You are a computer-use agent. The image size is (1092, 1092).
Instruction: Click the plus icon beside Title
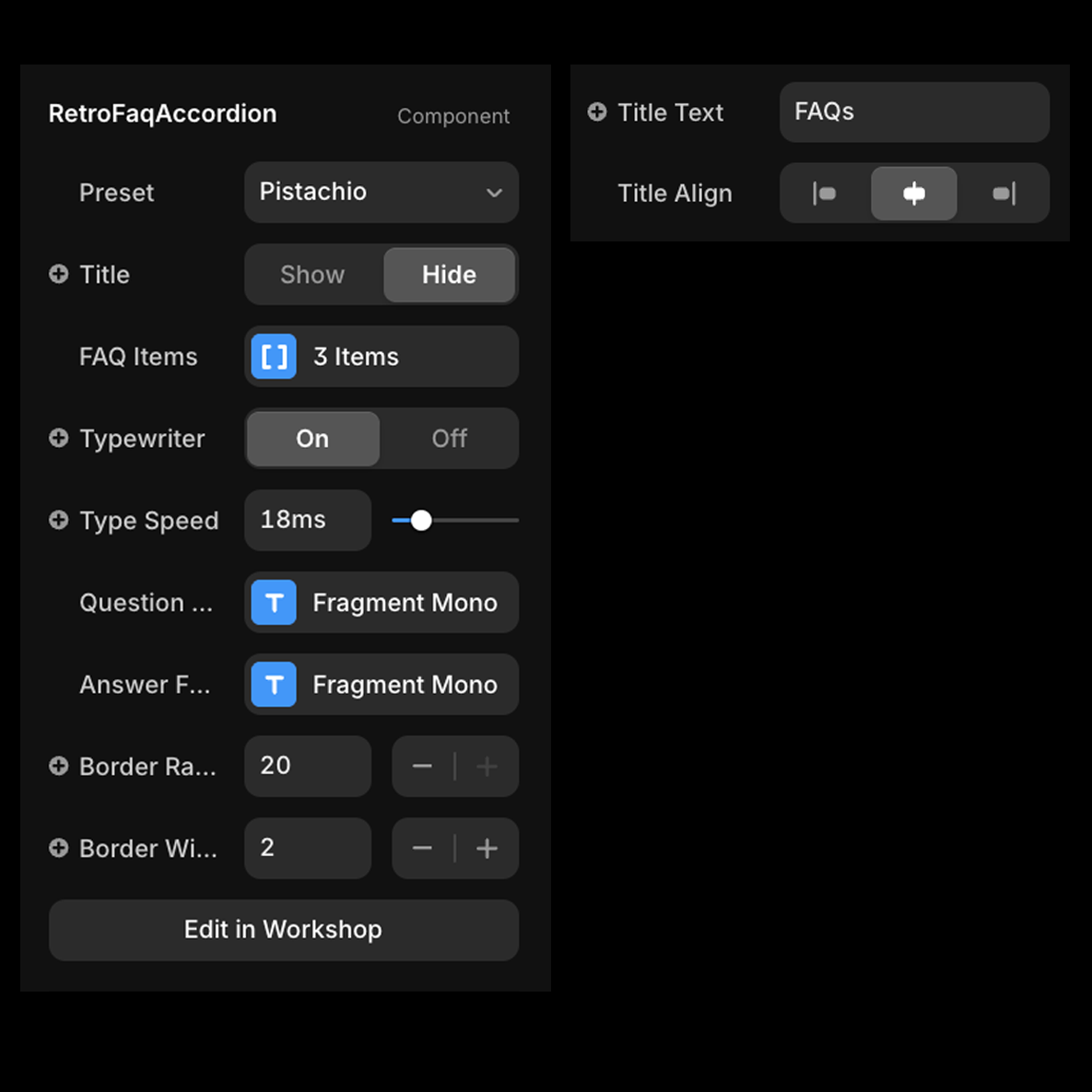coord(59,275)
